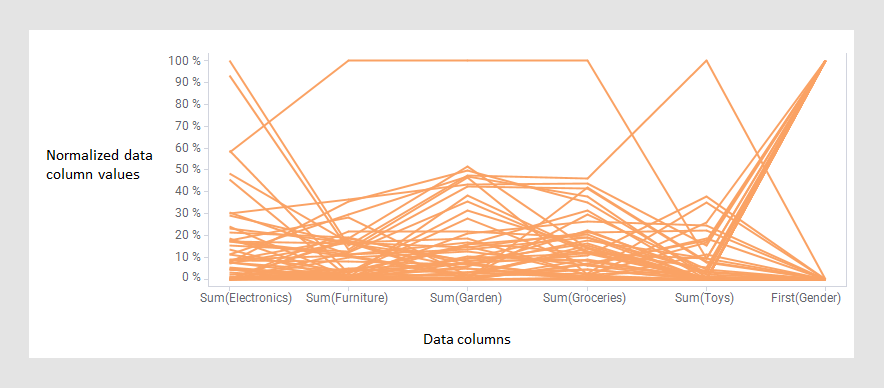Click the 70 % y-axis tick label
Viewport: 884px width, 388px height.
[187, 126]
